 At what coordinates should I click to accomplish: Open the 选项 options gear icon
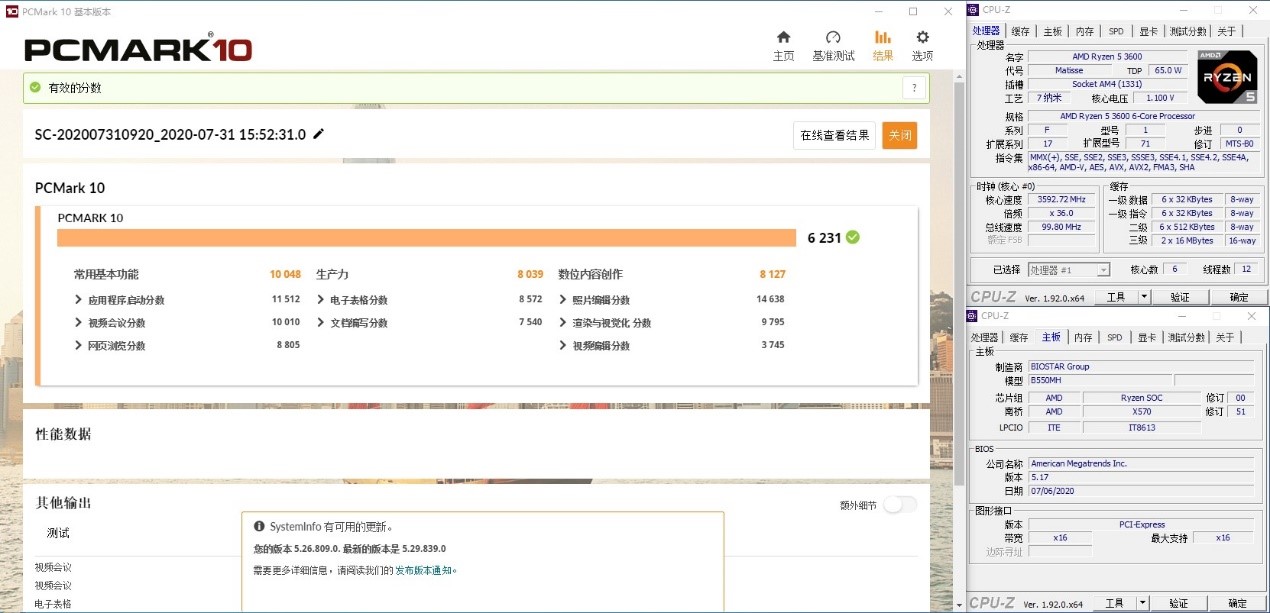922,37
